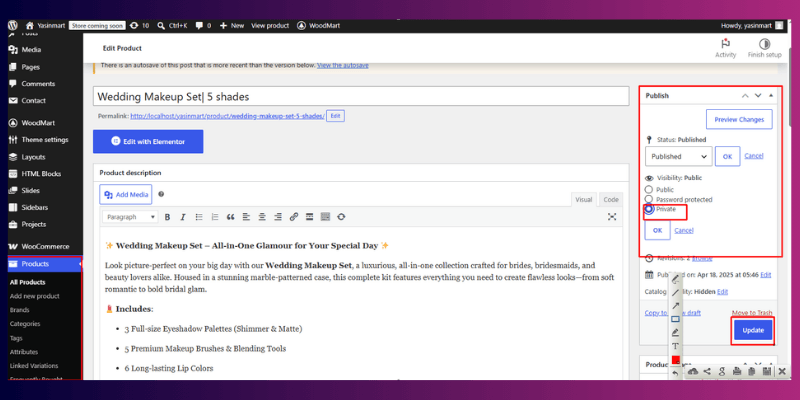Insert a numbered list
This screenshot has width=800, height=400.
(x=215, y=217)
